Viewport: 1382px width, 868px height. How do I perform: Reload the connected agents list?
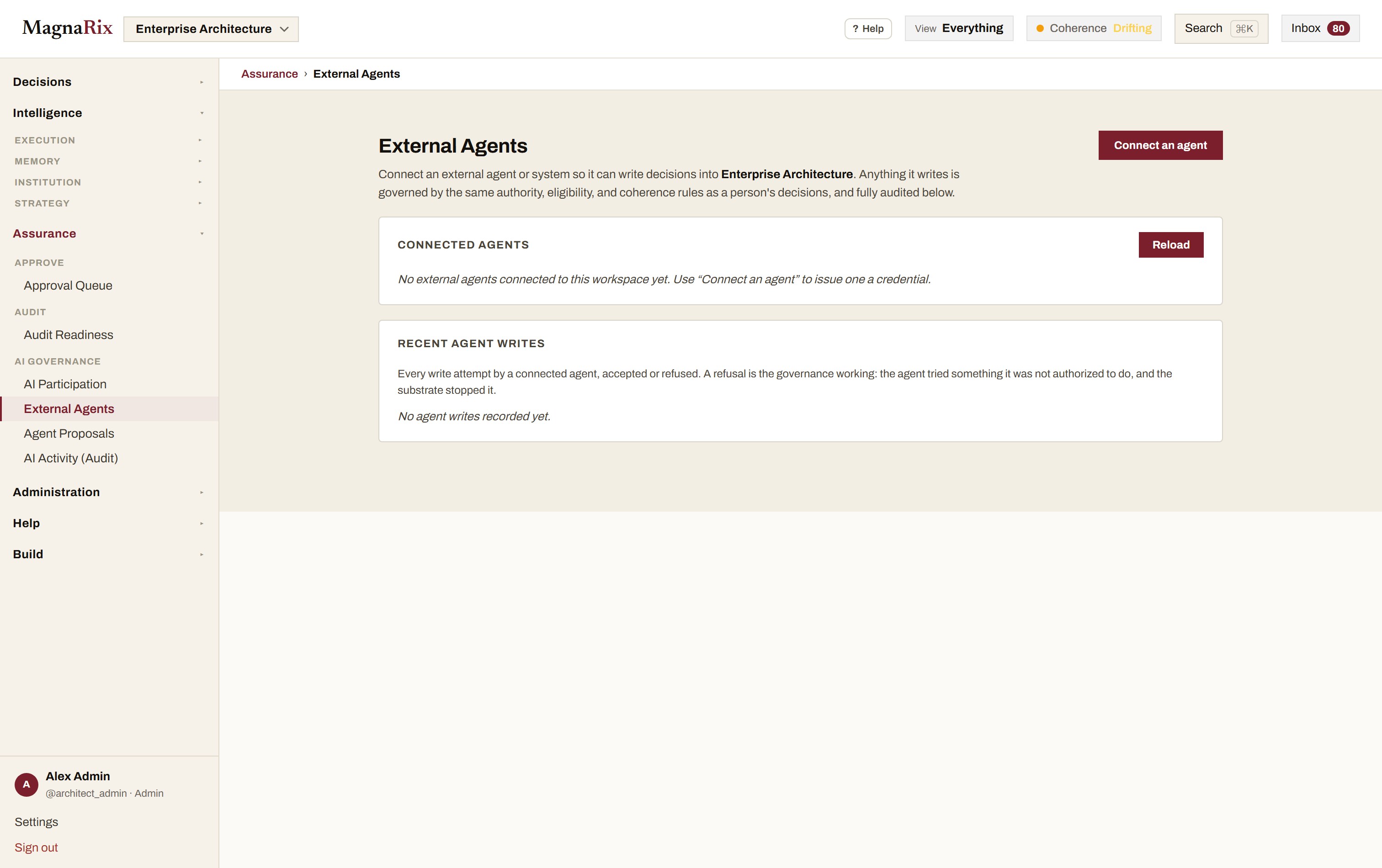1170,244
